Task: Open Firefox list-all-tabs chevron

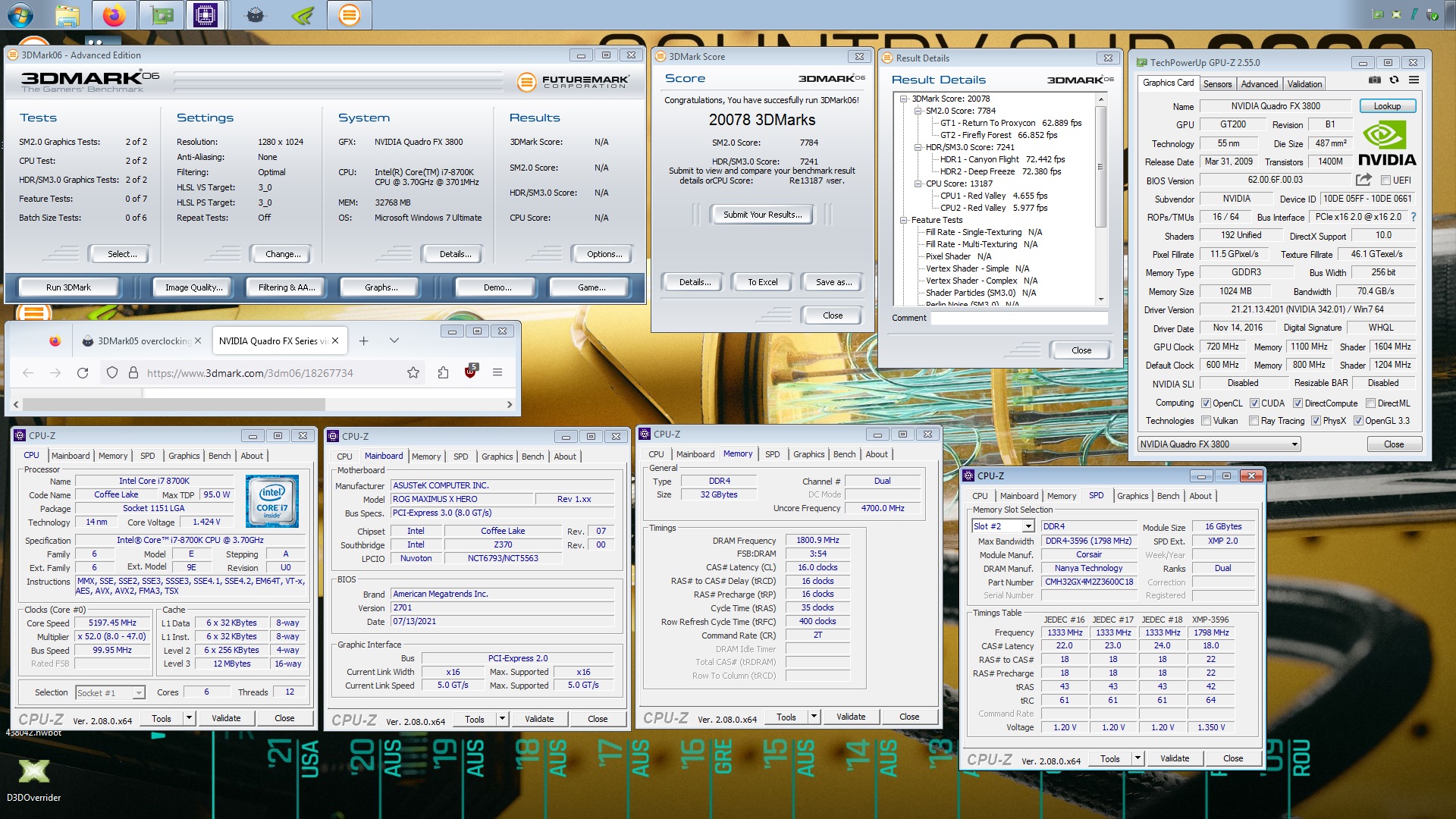Action: click(394, 340)
